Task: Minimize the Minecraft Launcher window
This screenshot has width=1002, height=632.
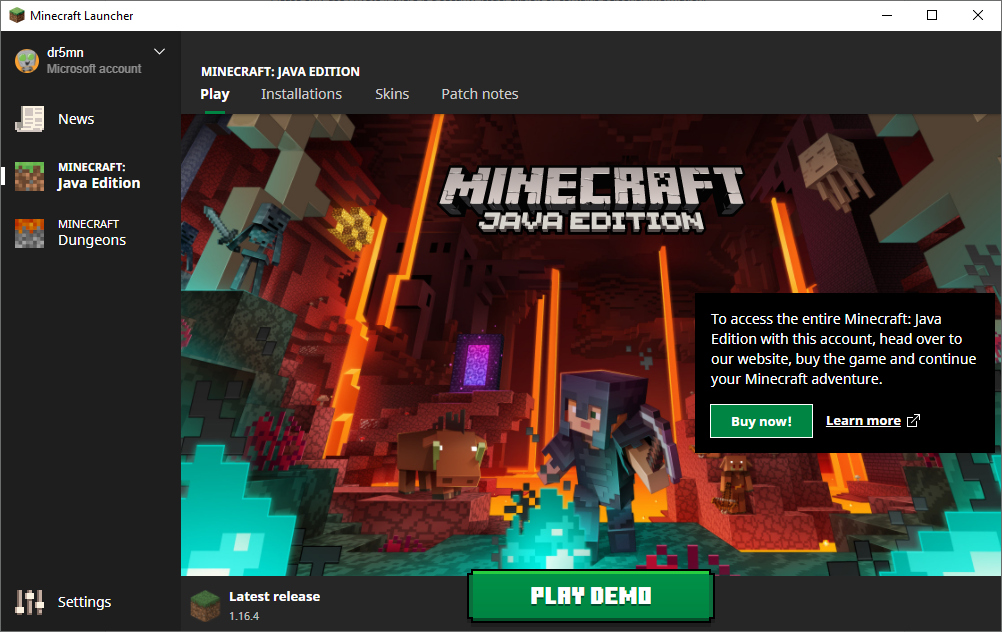Action: coord(887,15)
